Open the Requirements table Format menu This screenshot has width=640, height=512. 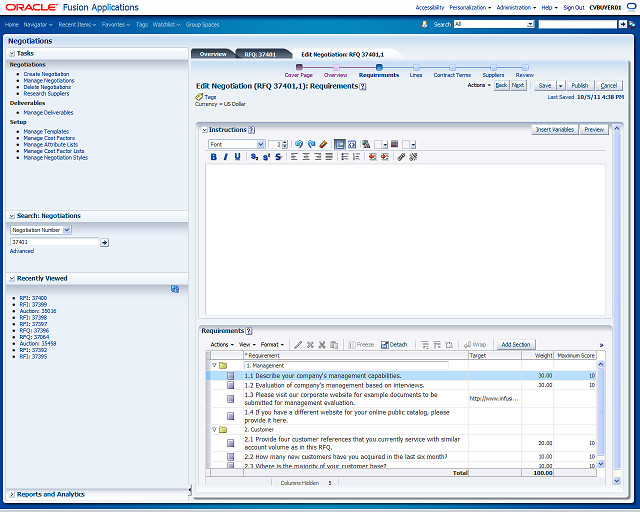point(272,345)
